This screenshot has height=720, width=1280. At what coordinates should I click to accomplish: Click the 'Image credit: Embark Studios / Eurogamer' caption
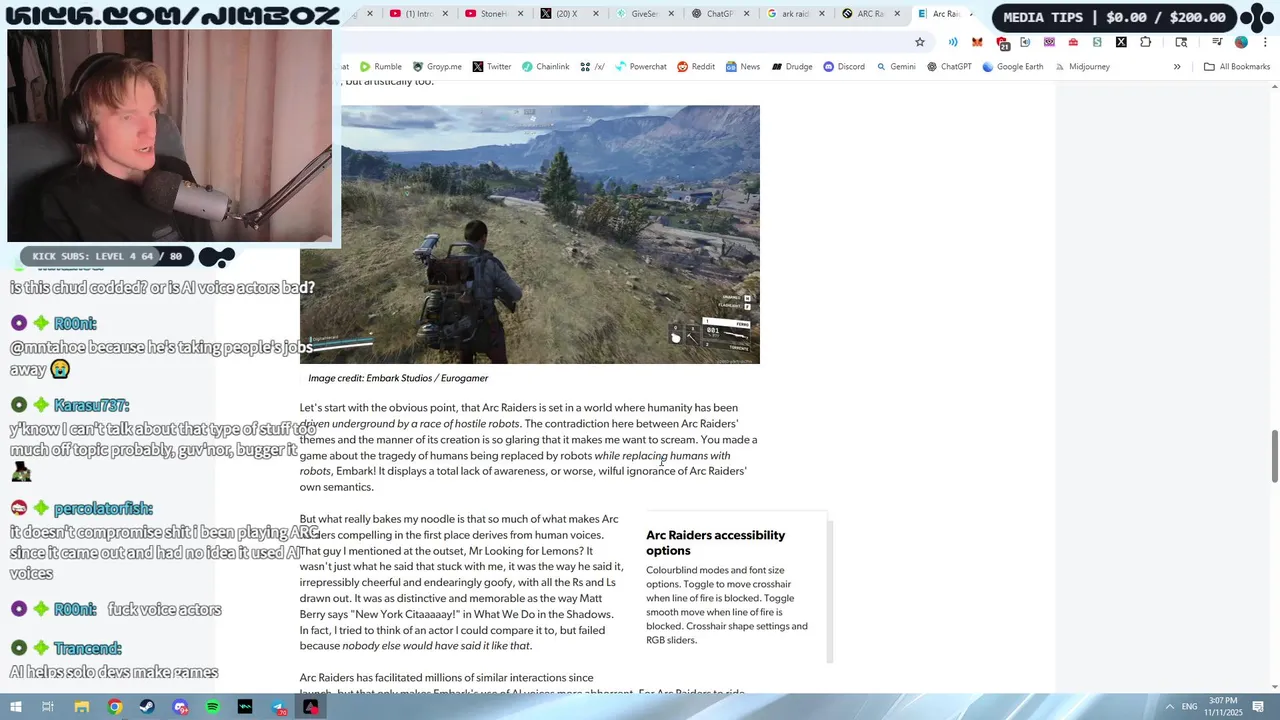point(398,378)
